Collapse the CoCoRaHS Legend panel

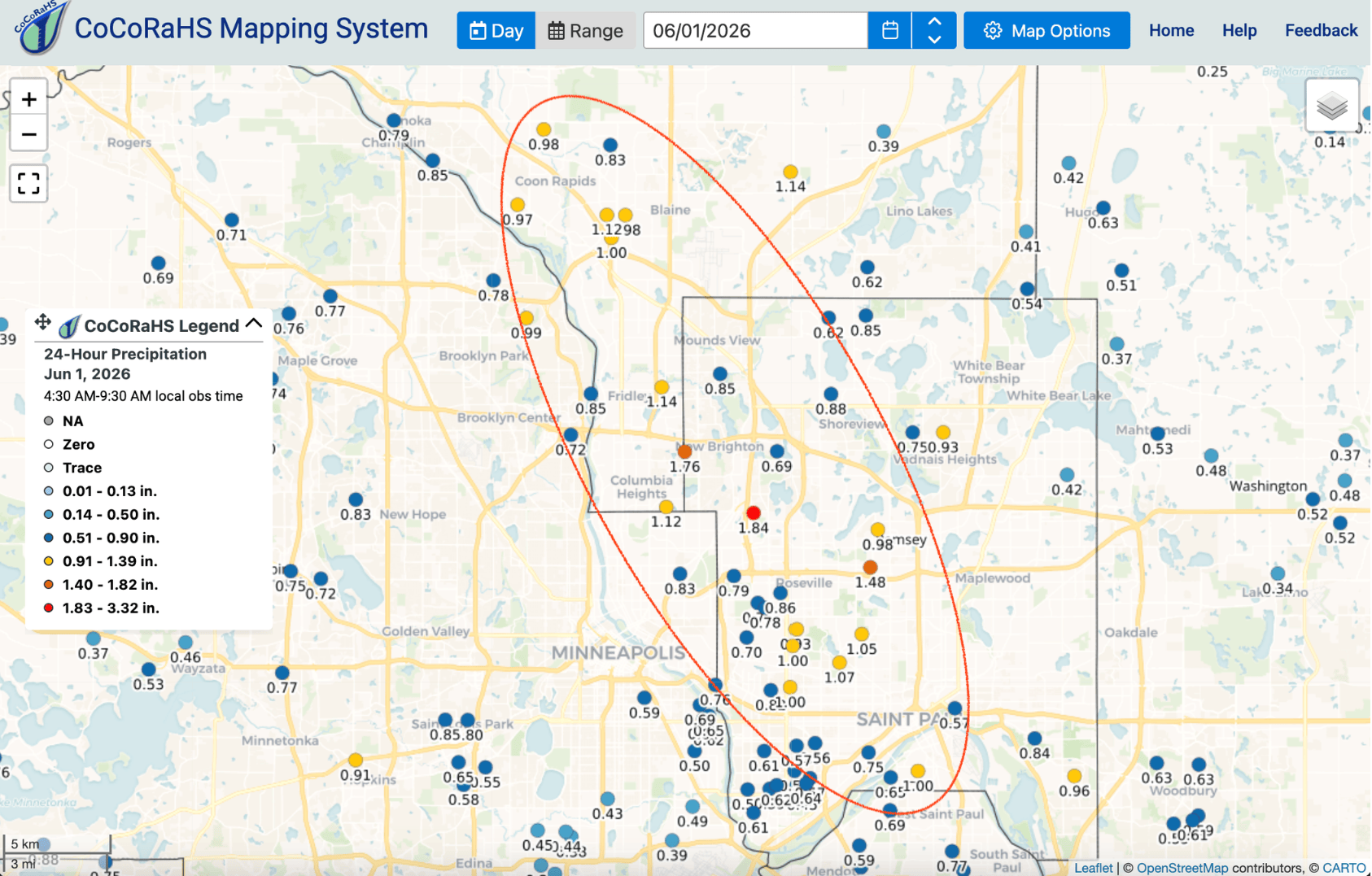(x=254, y=324)
